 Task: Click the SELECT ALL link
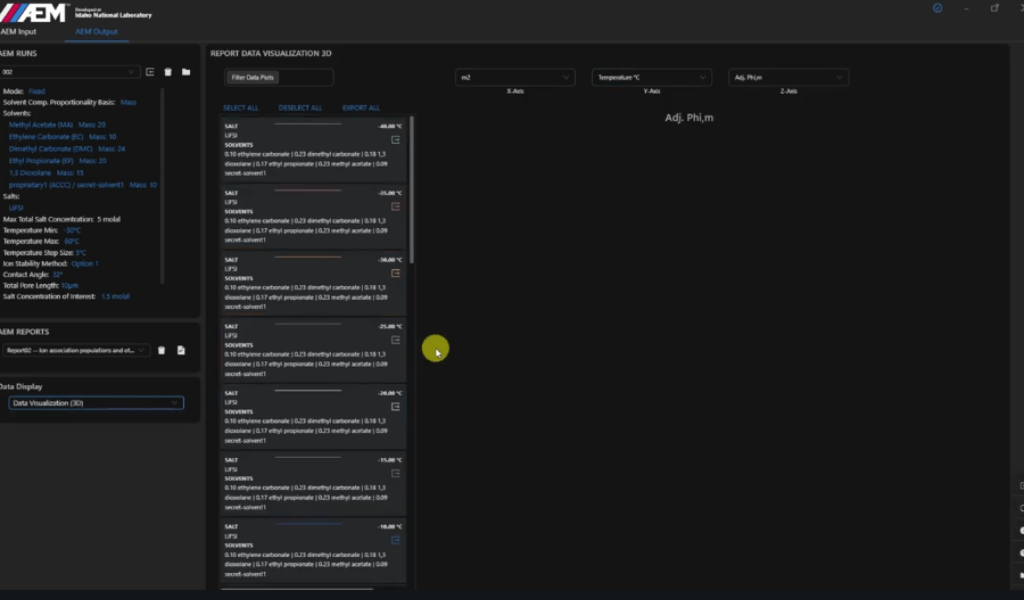[240, 108]
